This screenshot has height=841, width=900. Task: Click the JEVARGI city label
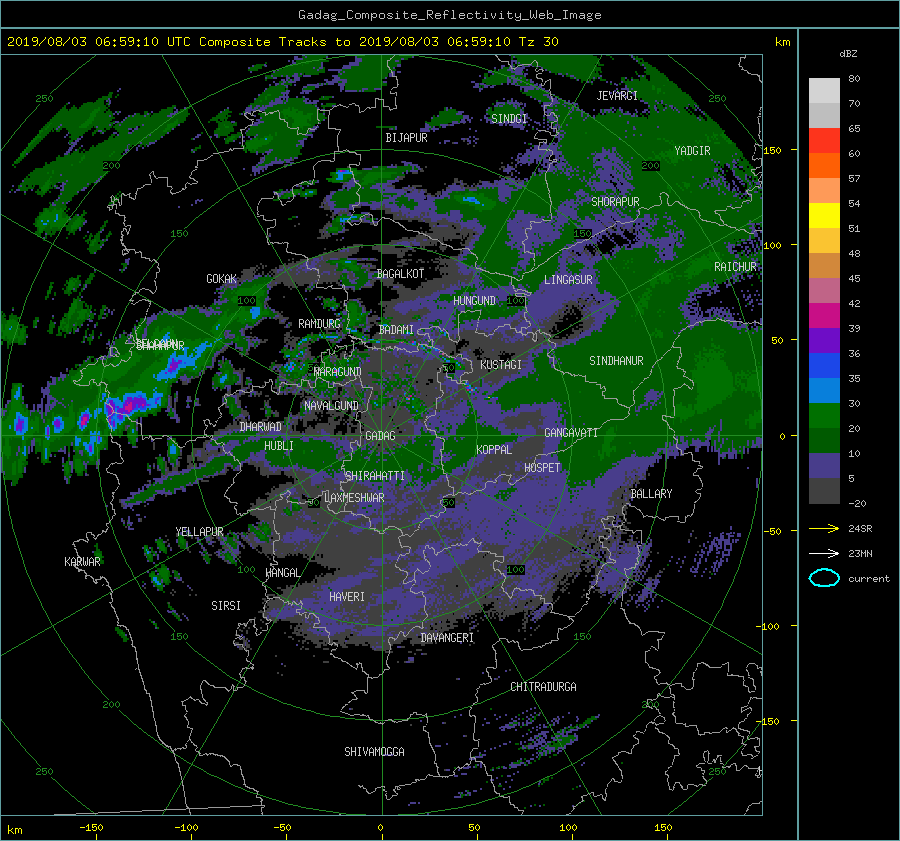[617, 96]
